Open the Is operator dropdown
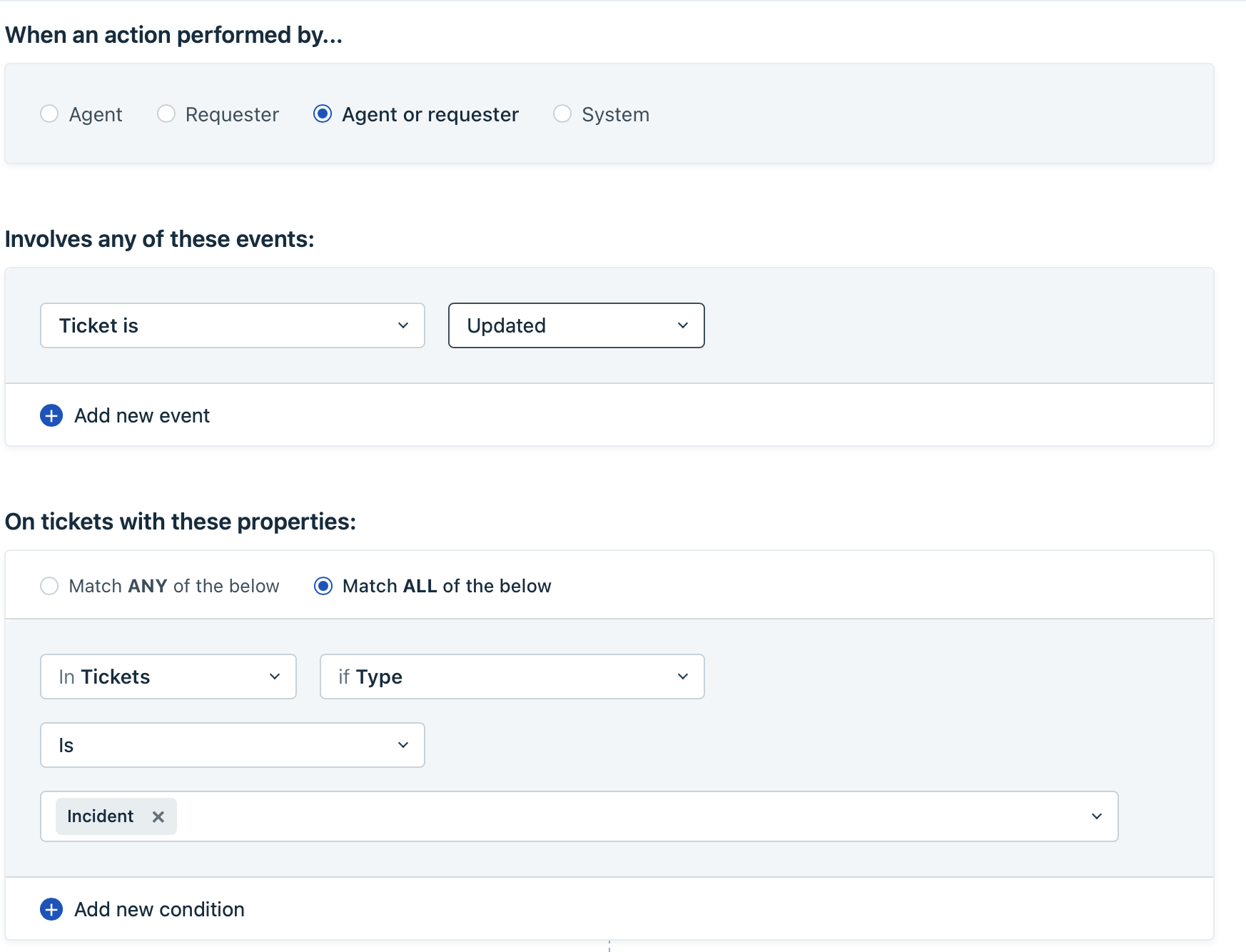1246x952 pixels. (x=233, y=745)
